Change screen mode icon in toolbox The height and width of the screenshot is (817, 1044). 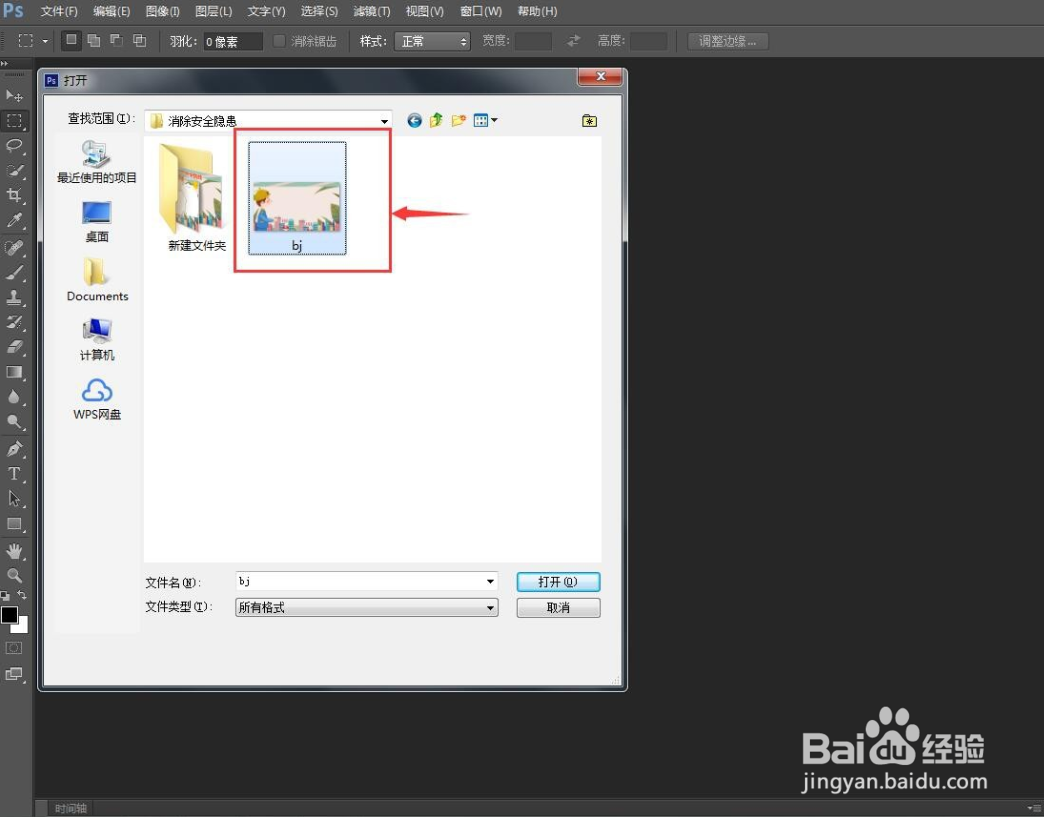point(14,674)
